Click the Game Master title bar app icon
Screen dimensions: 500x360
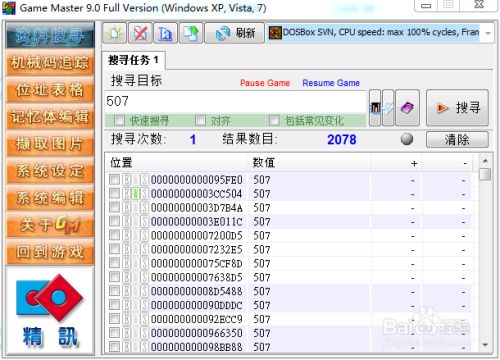tap(9, 8)
